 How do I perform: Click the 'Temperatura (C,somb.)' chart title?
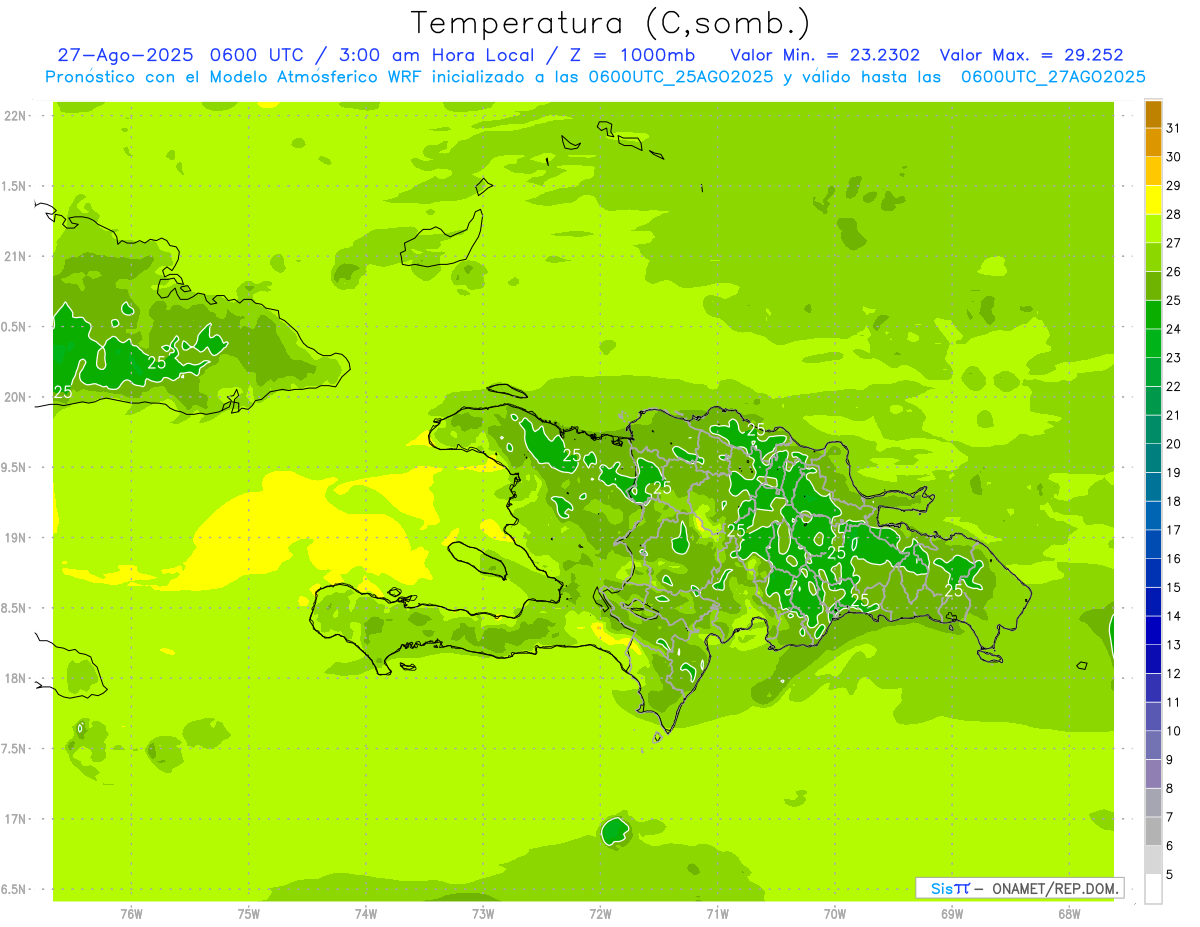[610, 23]
